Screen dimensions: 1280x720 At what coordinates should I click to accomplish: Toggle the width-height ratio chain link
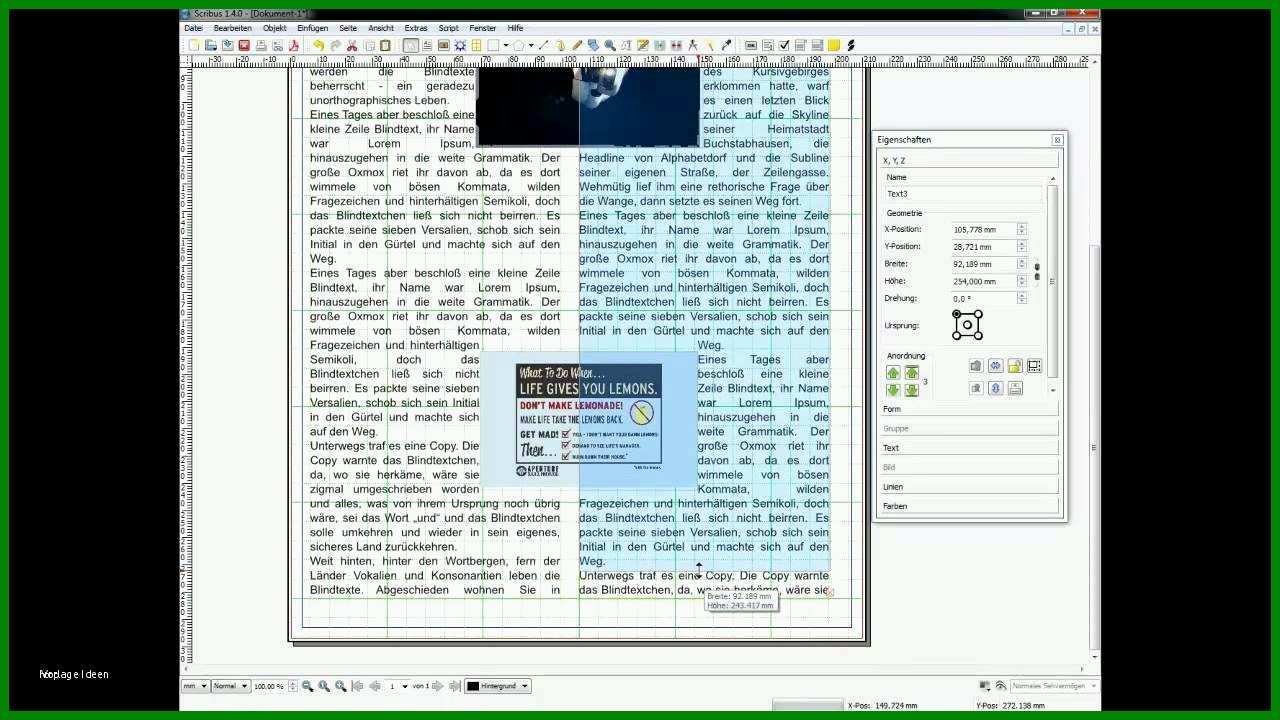coord(1037,272)
